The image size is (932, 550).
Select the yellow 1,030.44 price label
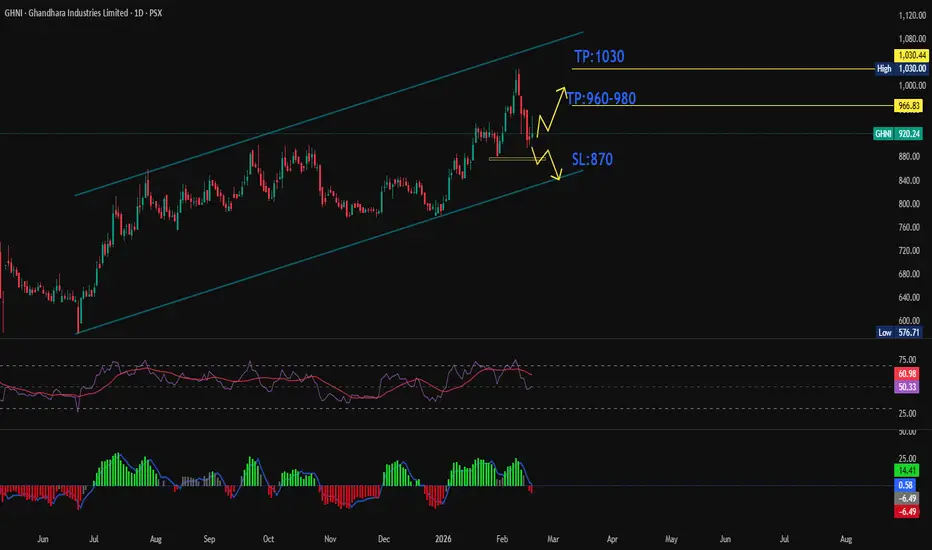(x=911, y=55)
